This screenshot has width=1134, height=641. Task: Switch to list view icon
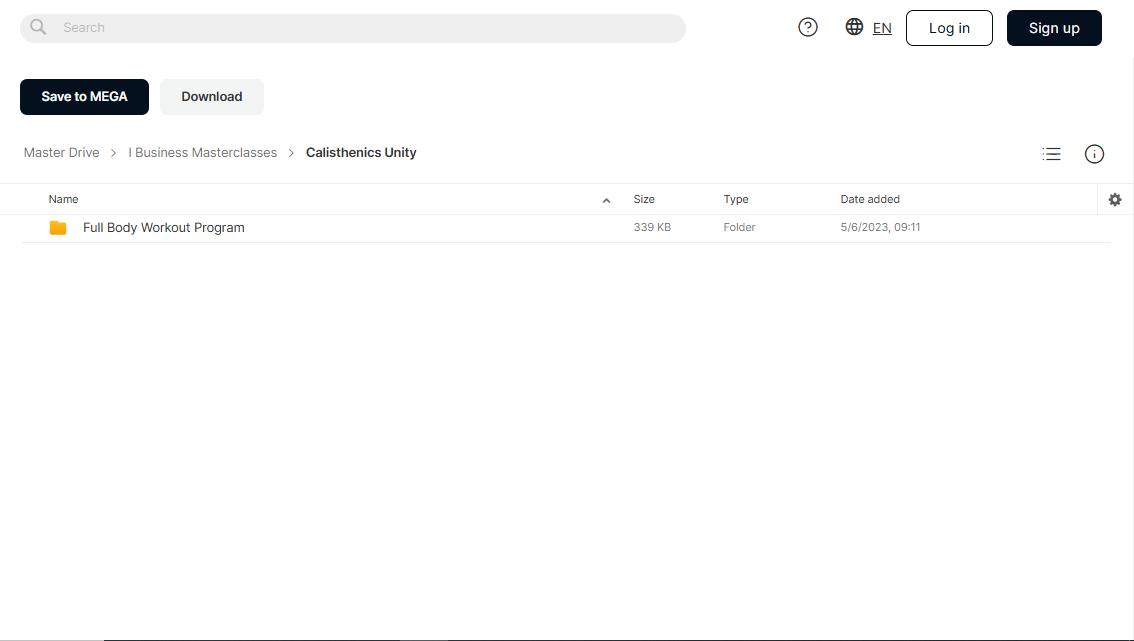coord(1052,154)
